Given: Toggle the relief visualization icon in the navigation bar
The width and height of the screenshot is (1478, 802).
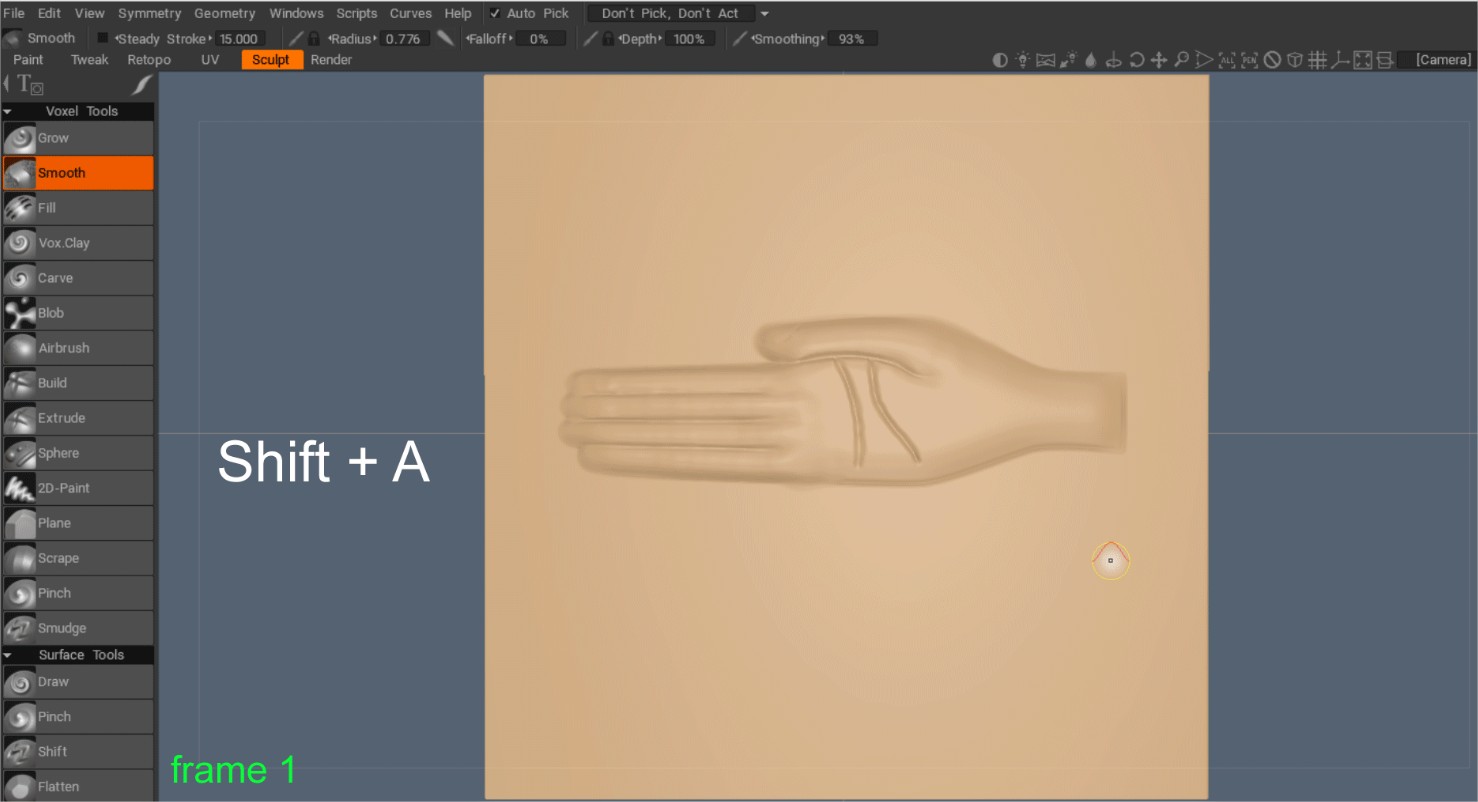Looking at the screenshot, I should click(999, 59).
